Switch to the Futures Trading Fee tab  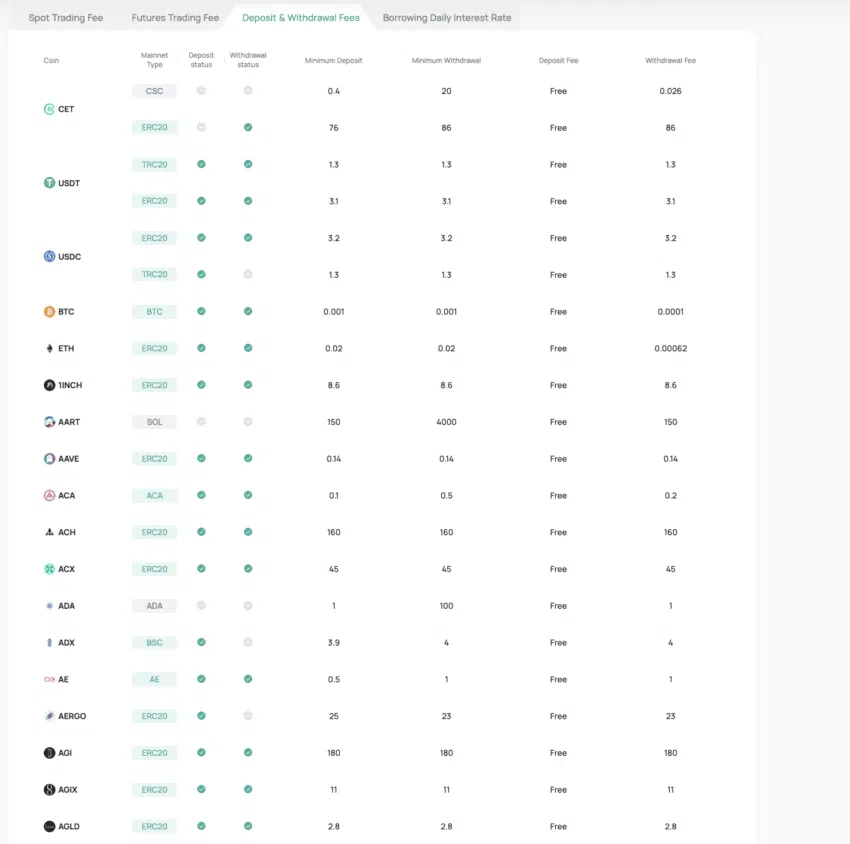pos(175,18)
